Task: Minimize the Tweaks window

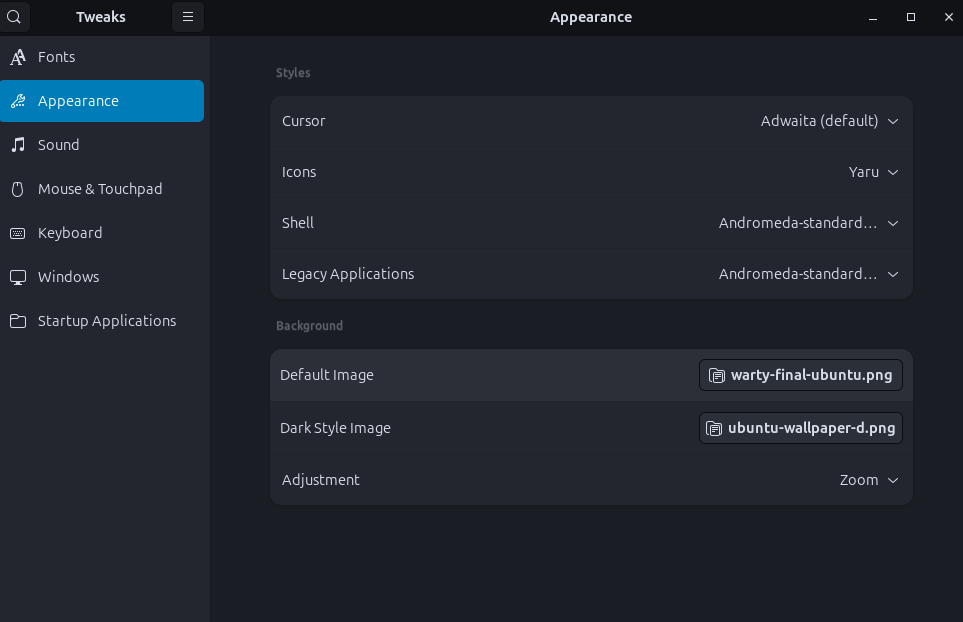Action: click(x=873, y=17)
